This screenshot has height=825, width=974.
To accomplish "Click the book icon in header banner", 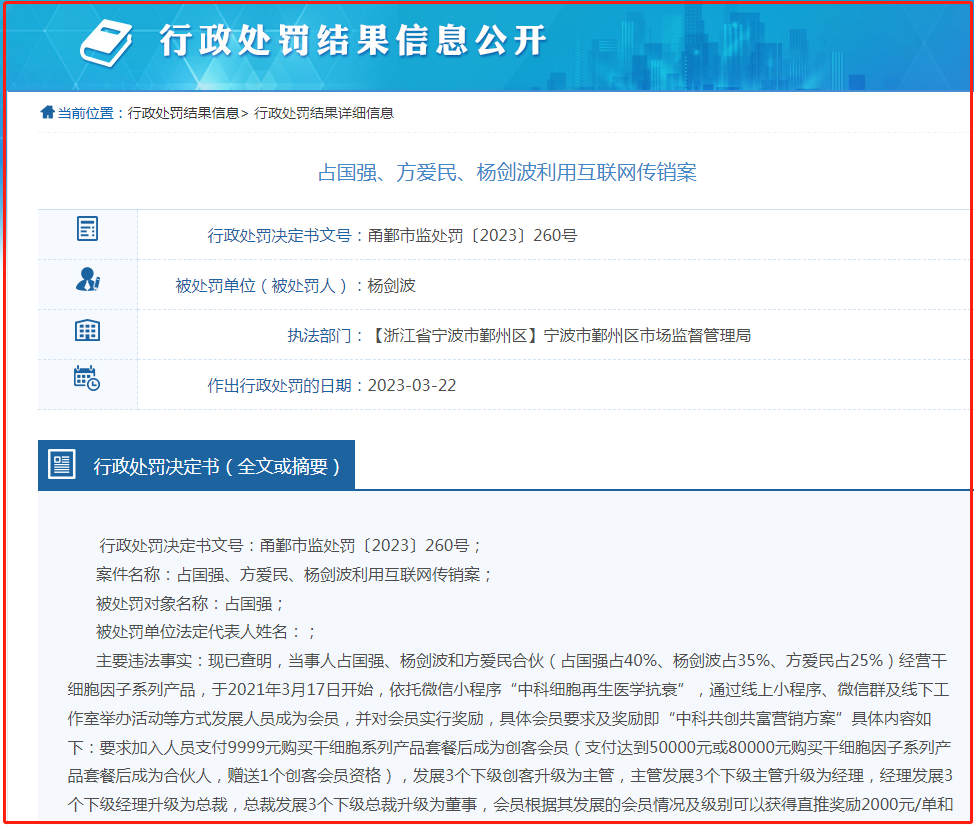I will (106, 42).
